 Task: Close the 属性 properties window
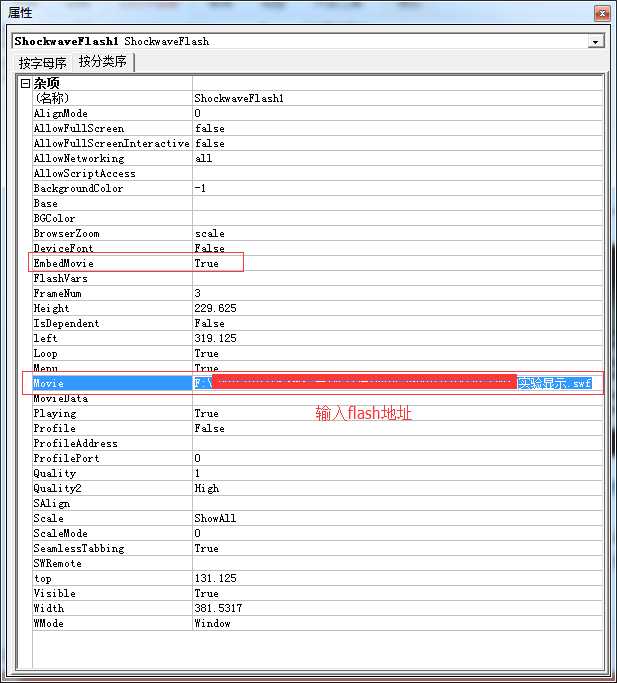pyautogui.click(x=602, y=14)
